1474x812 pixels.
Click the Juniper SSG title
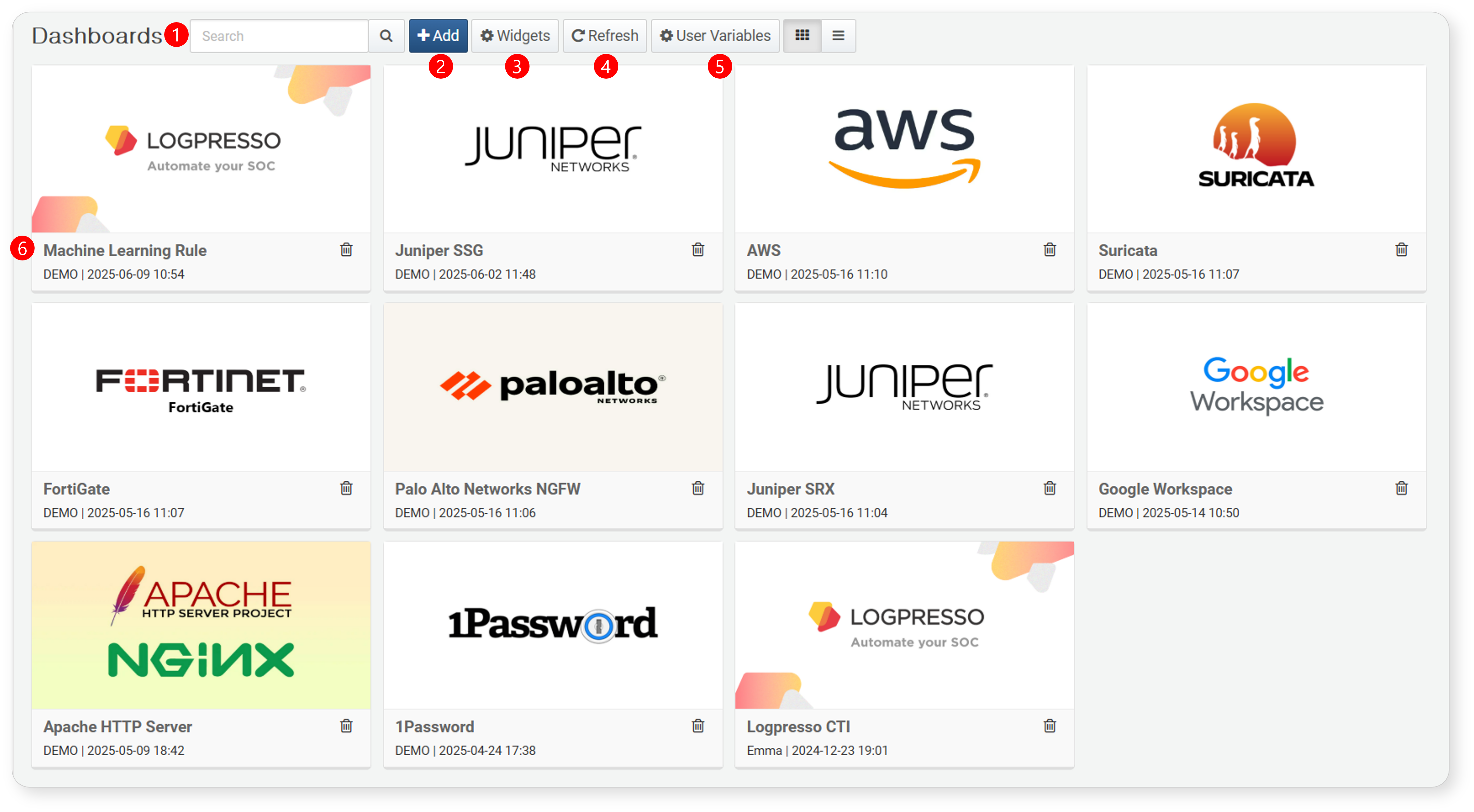click(439, 250)
